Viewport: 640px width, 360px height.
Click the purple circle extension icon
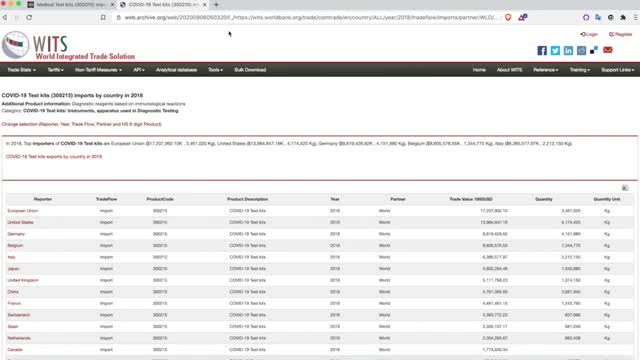coord(586,17)
